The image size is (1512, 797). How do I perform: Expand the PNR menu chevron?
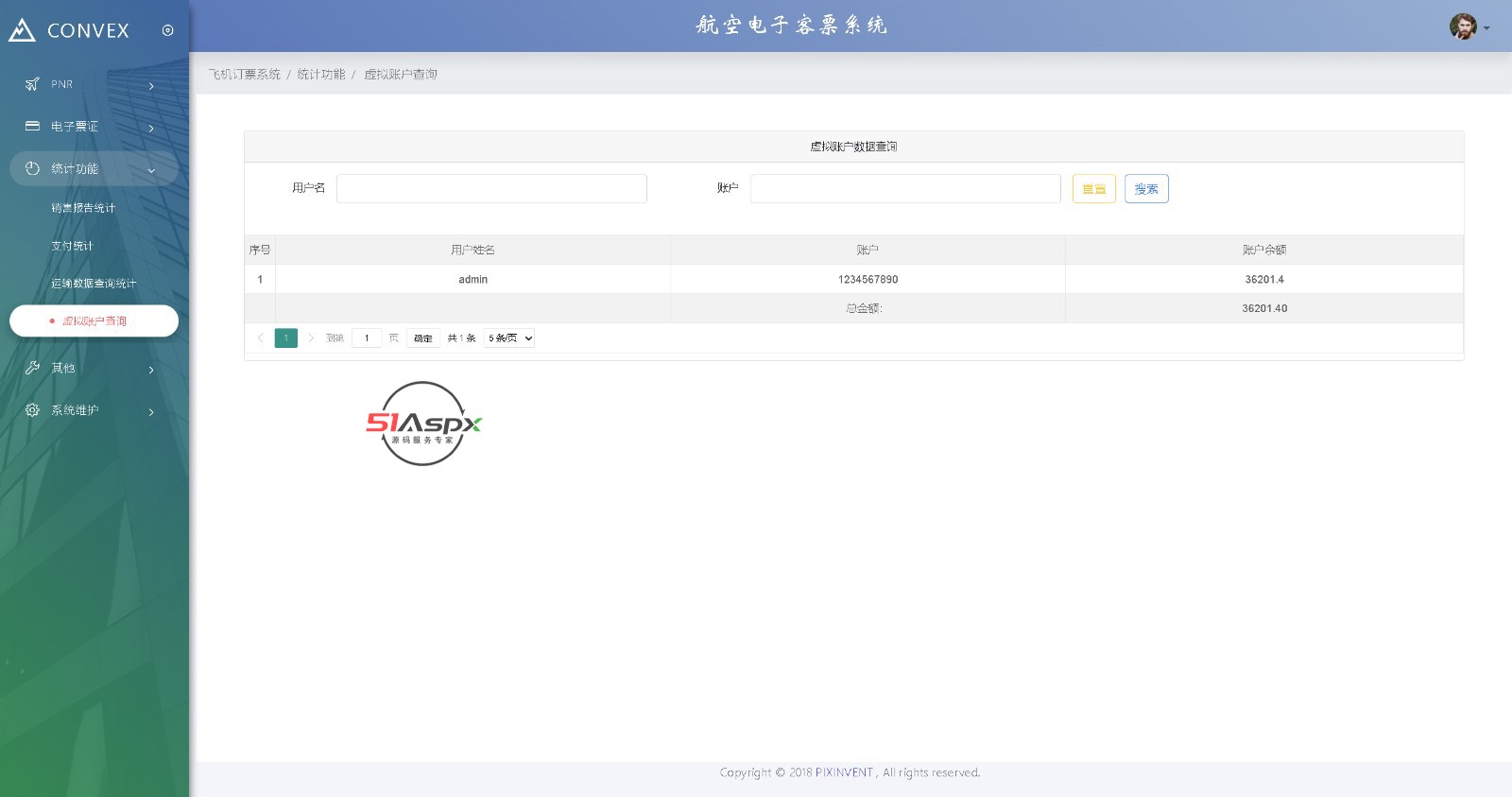[151, 86]
